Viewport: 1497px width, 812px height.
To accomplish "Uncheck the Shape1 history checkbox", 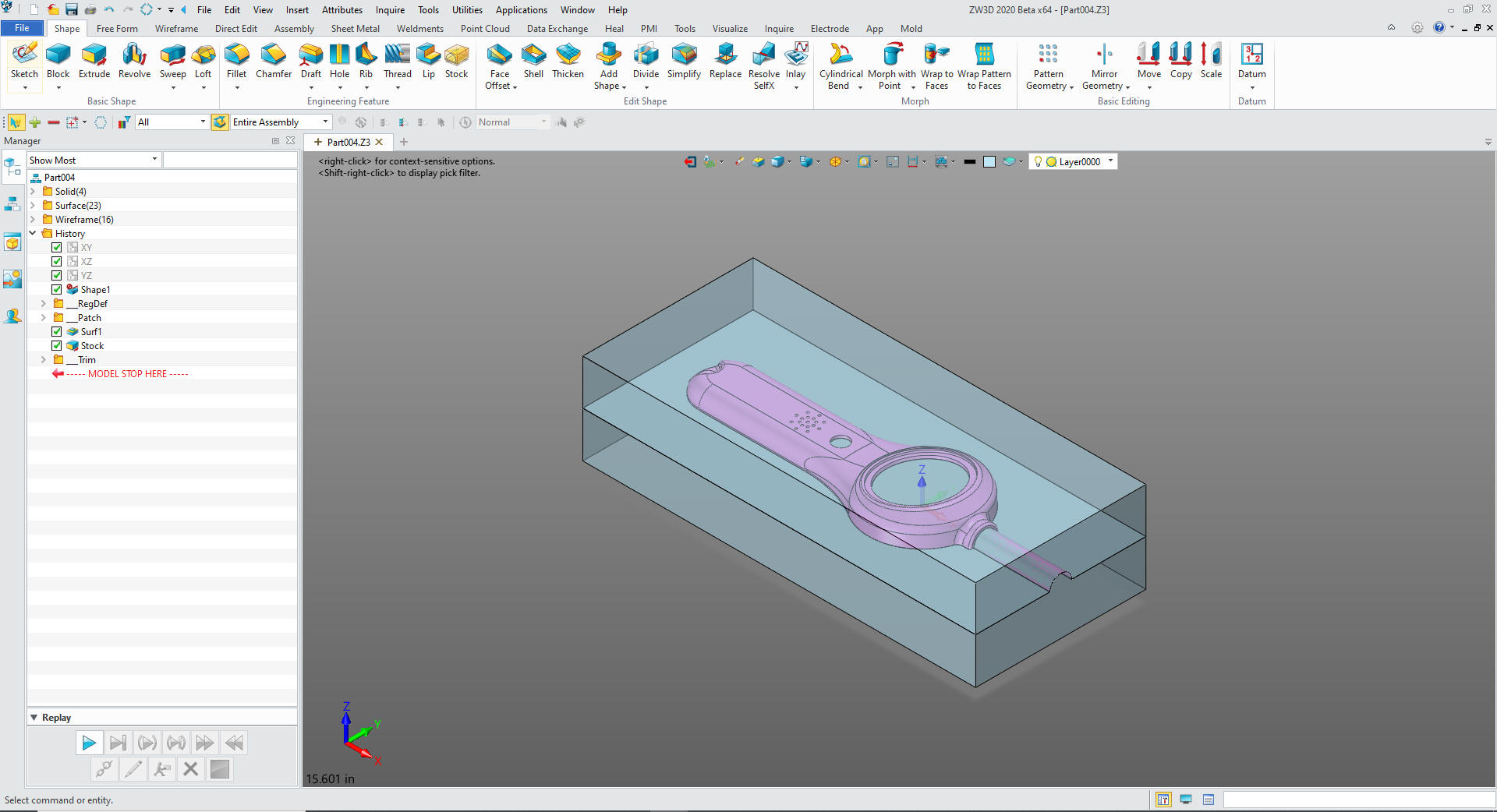I will click(57, 290).
